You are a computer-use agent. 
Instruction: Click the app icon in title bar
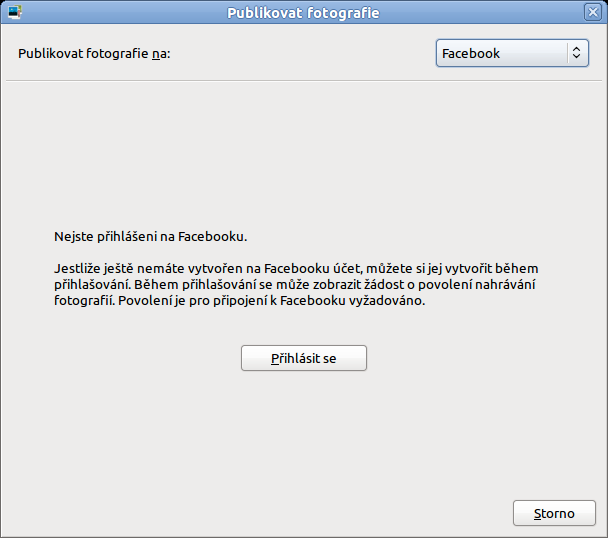click(15, 12)
